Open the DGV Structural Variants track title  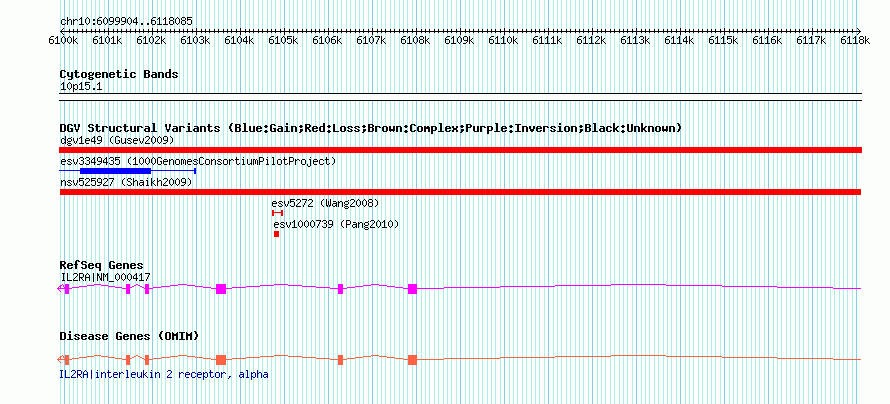pos(370,128)
